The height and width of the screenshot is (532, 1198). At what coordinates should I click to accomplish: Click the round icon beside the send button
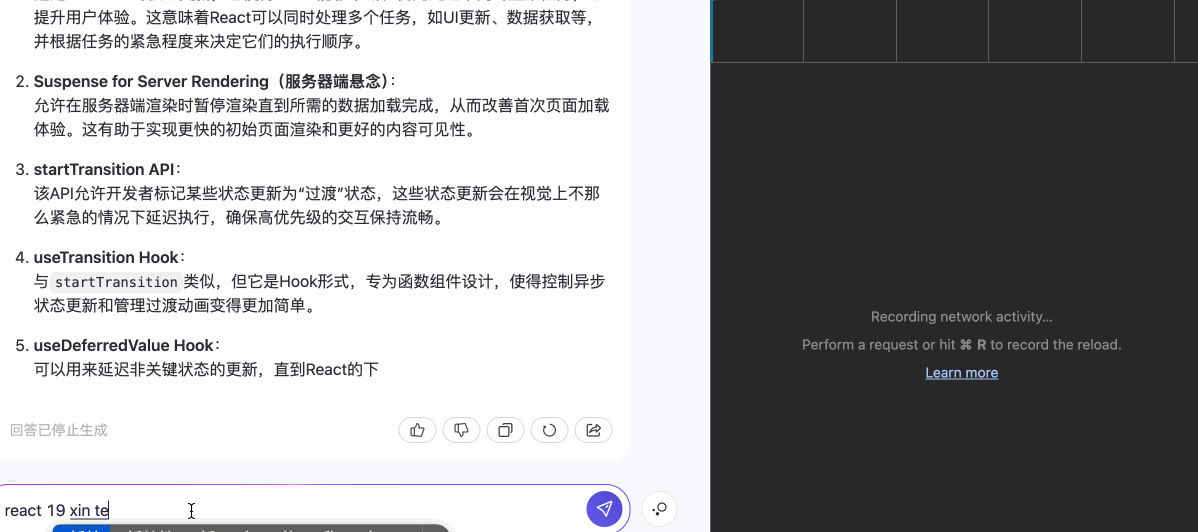tap(659, 509)
